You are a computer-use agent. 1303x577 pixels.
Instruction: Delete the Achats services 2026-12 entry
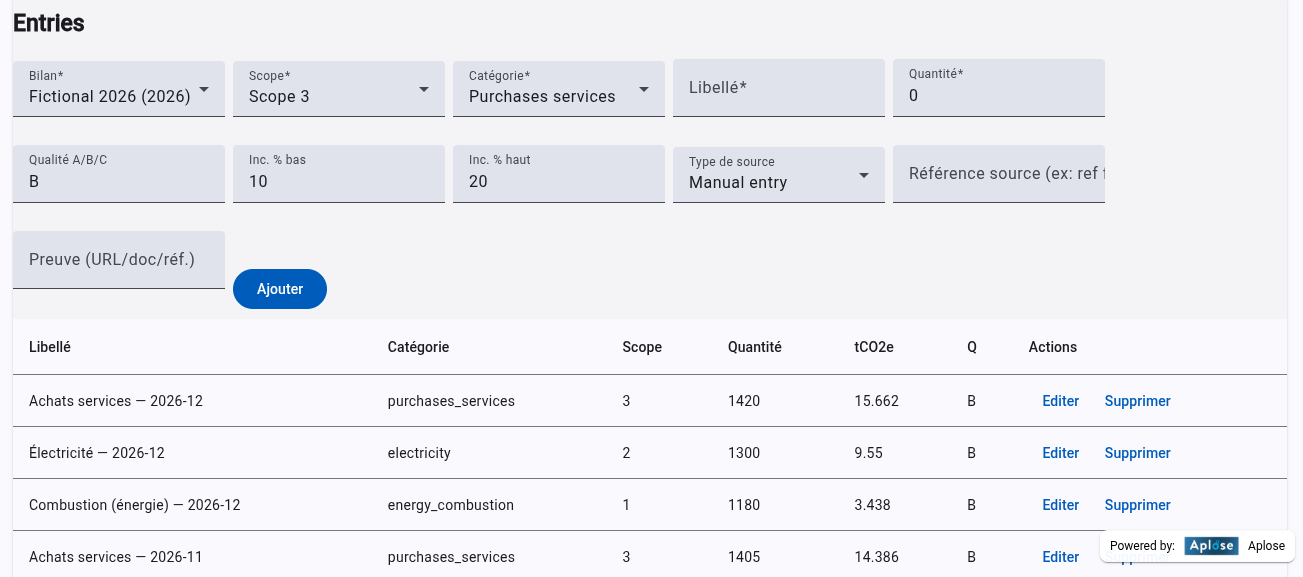(1137, 401)
